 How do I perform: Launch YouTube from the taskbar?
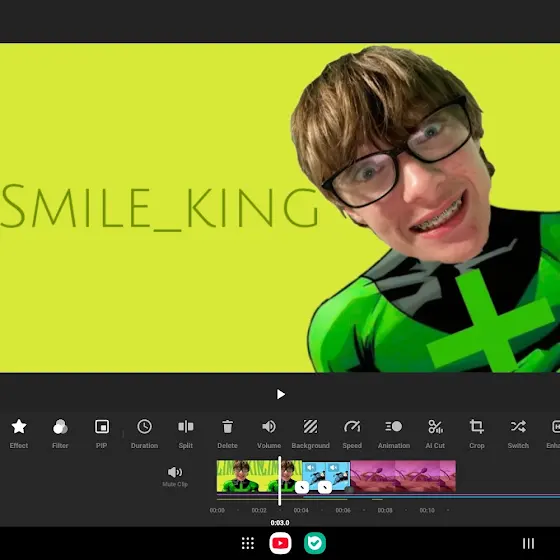(280, 543)
